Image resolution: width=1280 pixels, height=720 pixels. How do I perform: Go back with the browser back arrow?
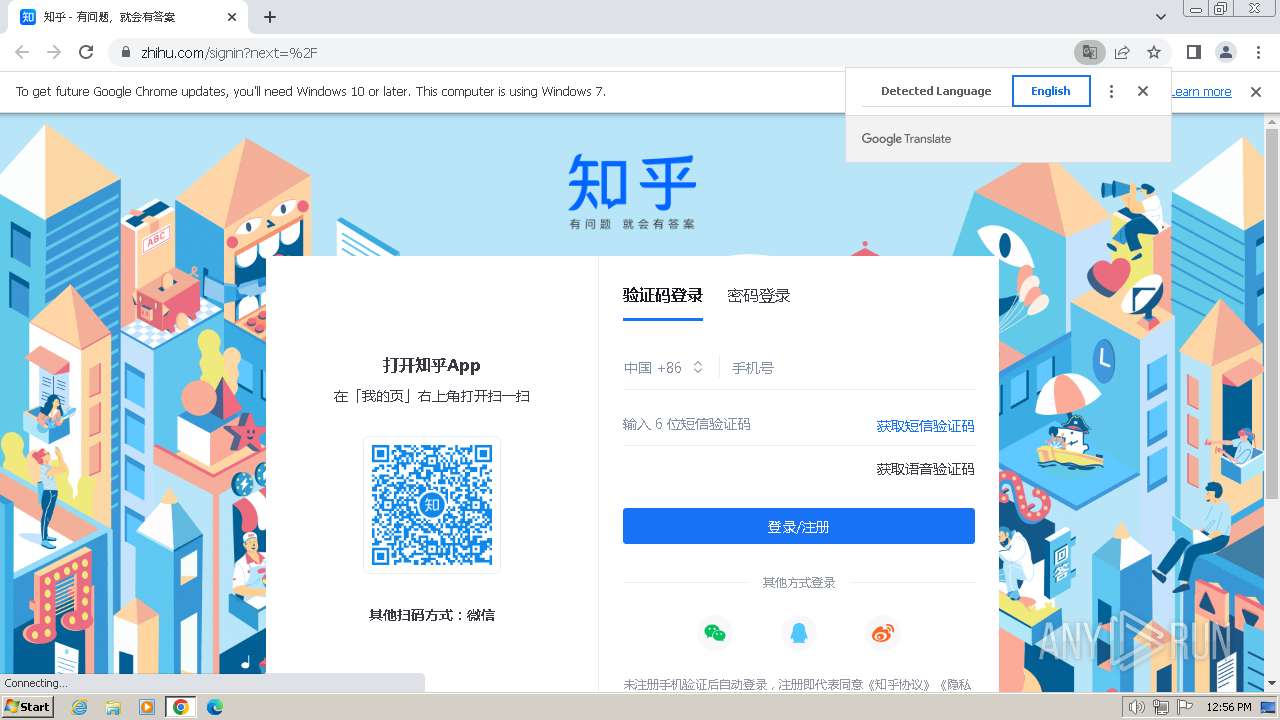tap(22, 52)
